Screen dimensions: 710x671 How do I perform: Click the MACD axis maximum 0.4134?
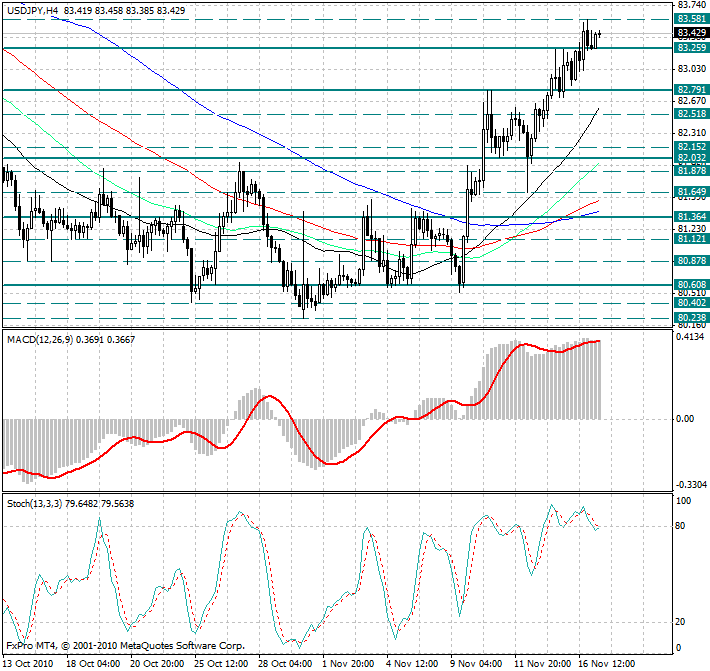690,337
